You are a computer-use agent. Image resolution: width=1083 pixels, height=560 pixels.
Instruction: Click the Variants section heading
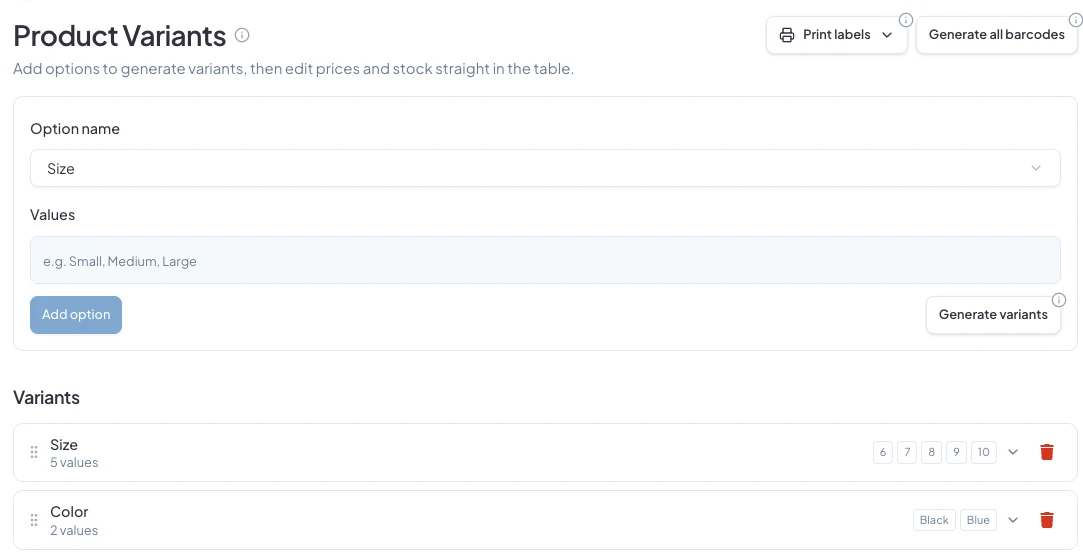[x=46, y=398]
